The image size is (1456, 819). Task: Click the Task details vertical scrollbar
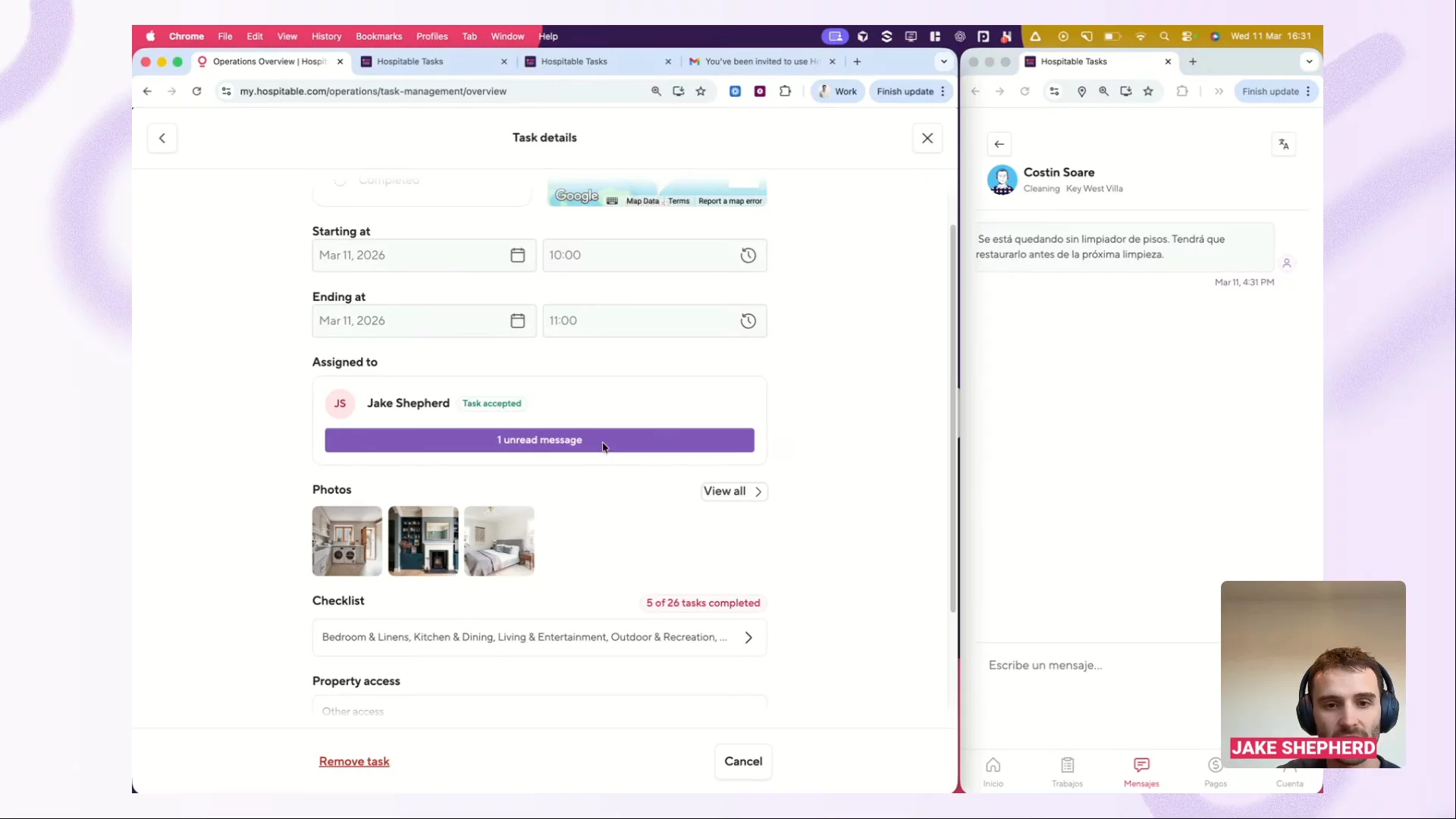(x=952, y=417)
